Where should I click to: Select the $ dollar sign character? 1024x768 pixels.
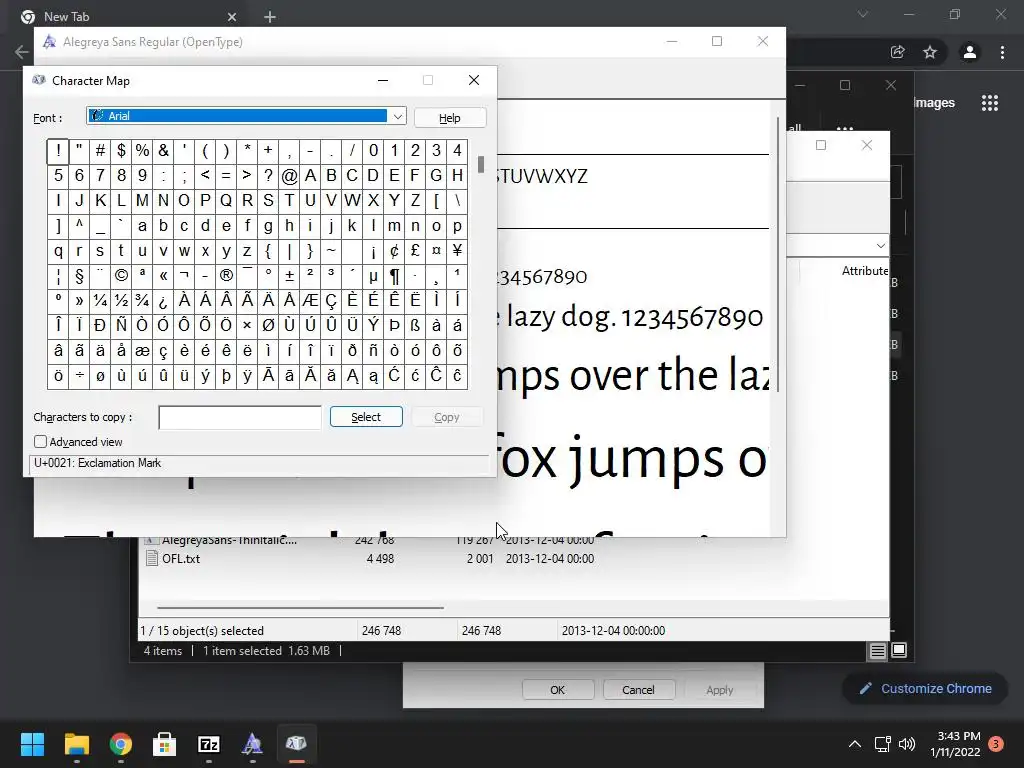[121, 151]
